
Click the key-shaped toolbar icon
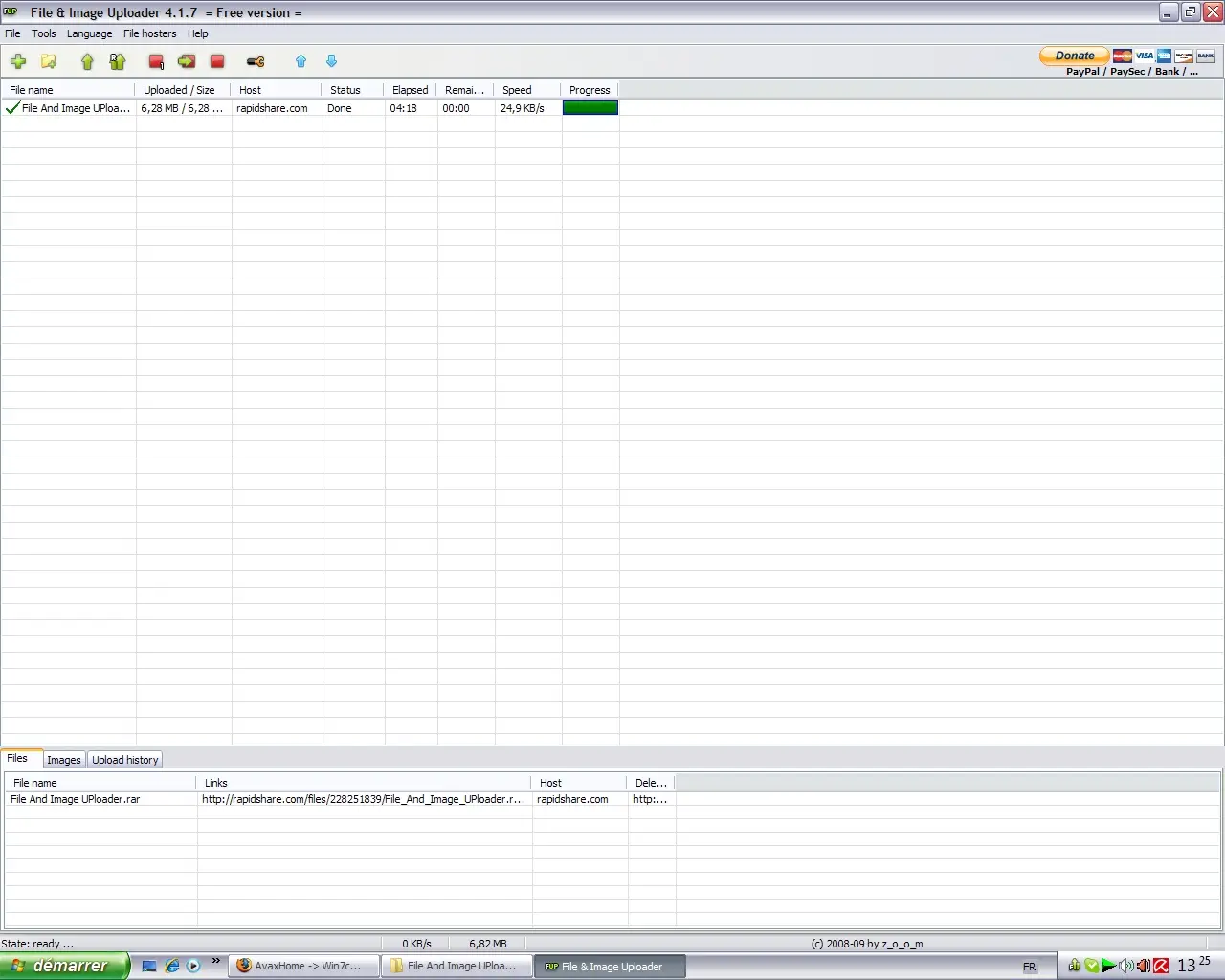[x=256, y=61]
